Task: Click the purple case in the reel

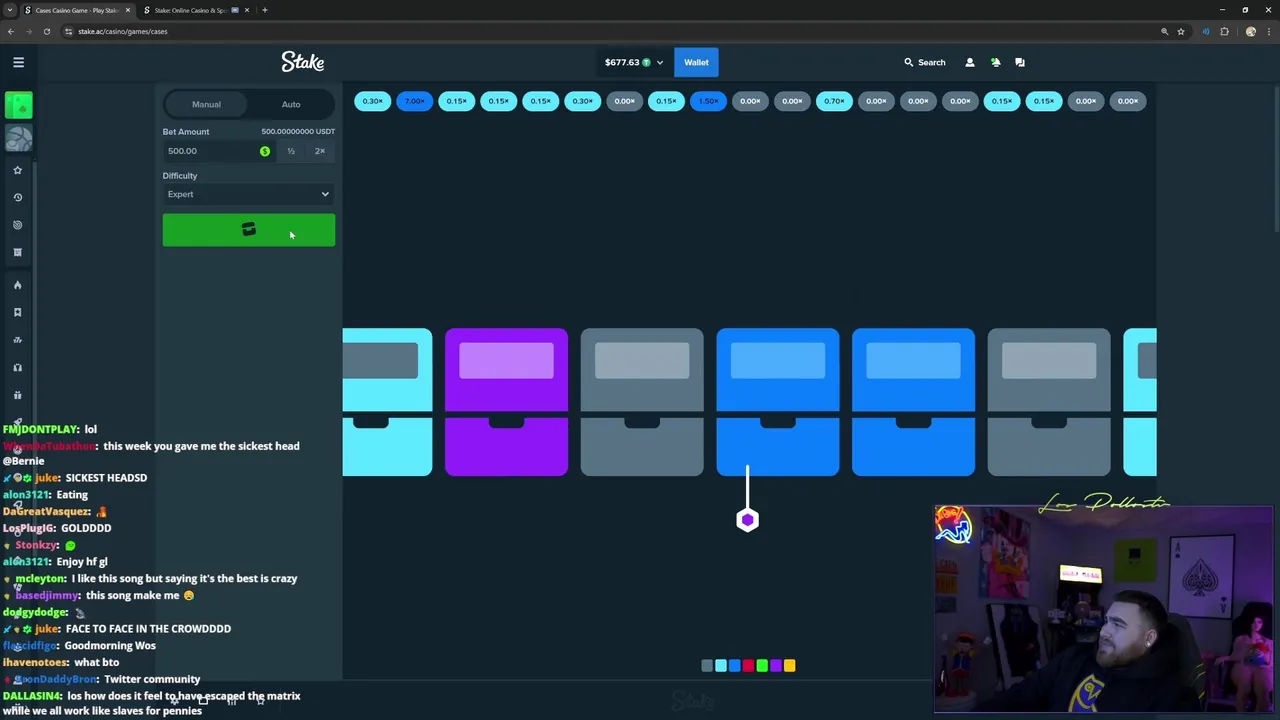Action: click(x=506, y=402)
